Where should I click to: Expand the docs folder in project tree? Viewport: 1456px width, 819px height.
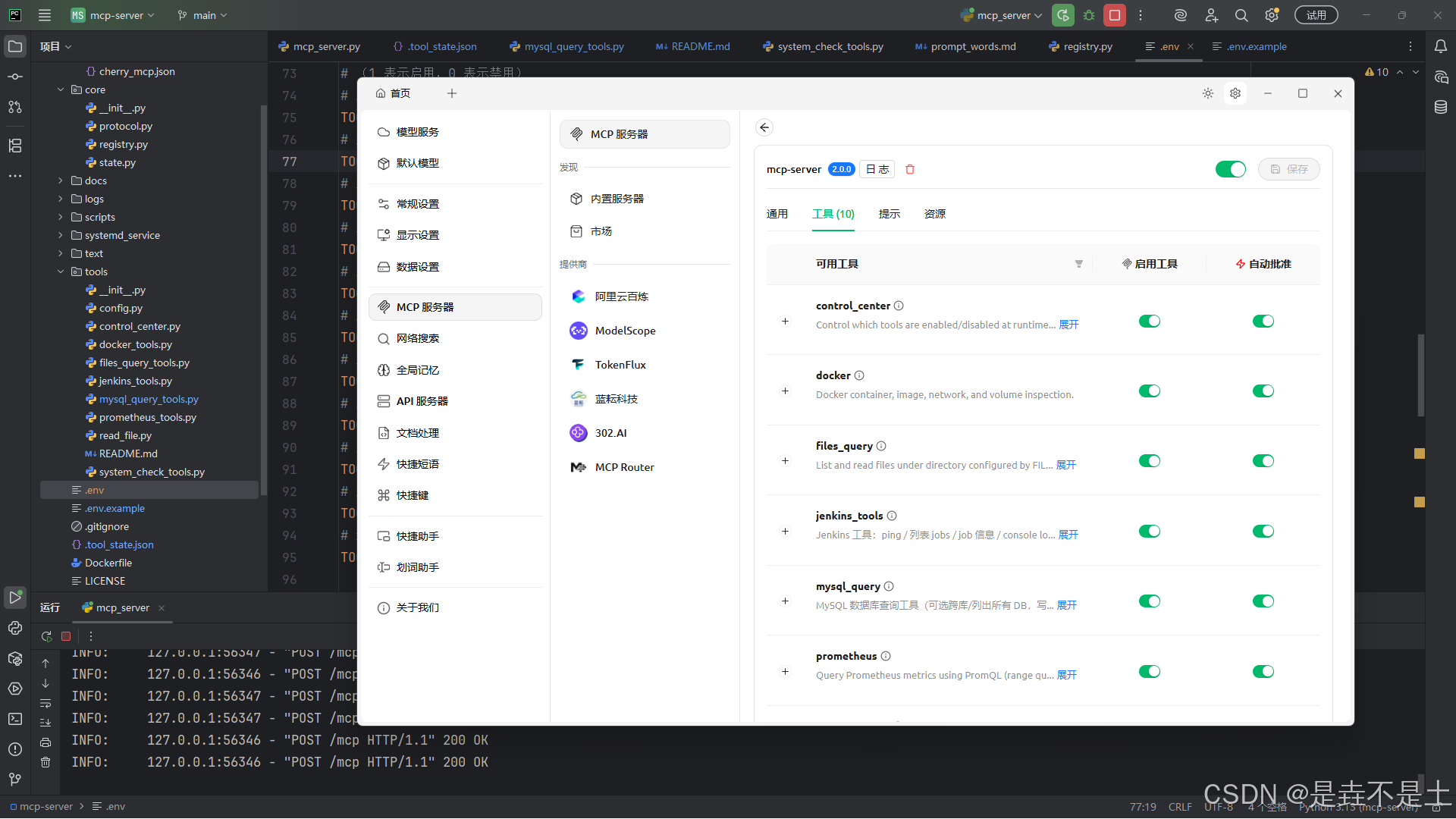(61, 180)
